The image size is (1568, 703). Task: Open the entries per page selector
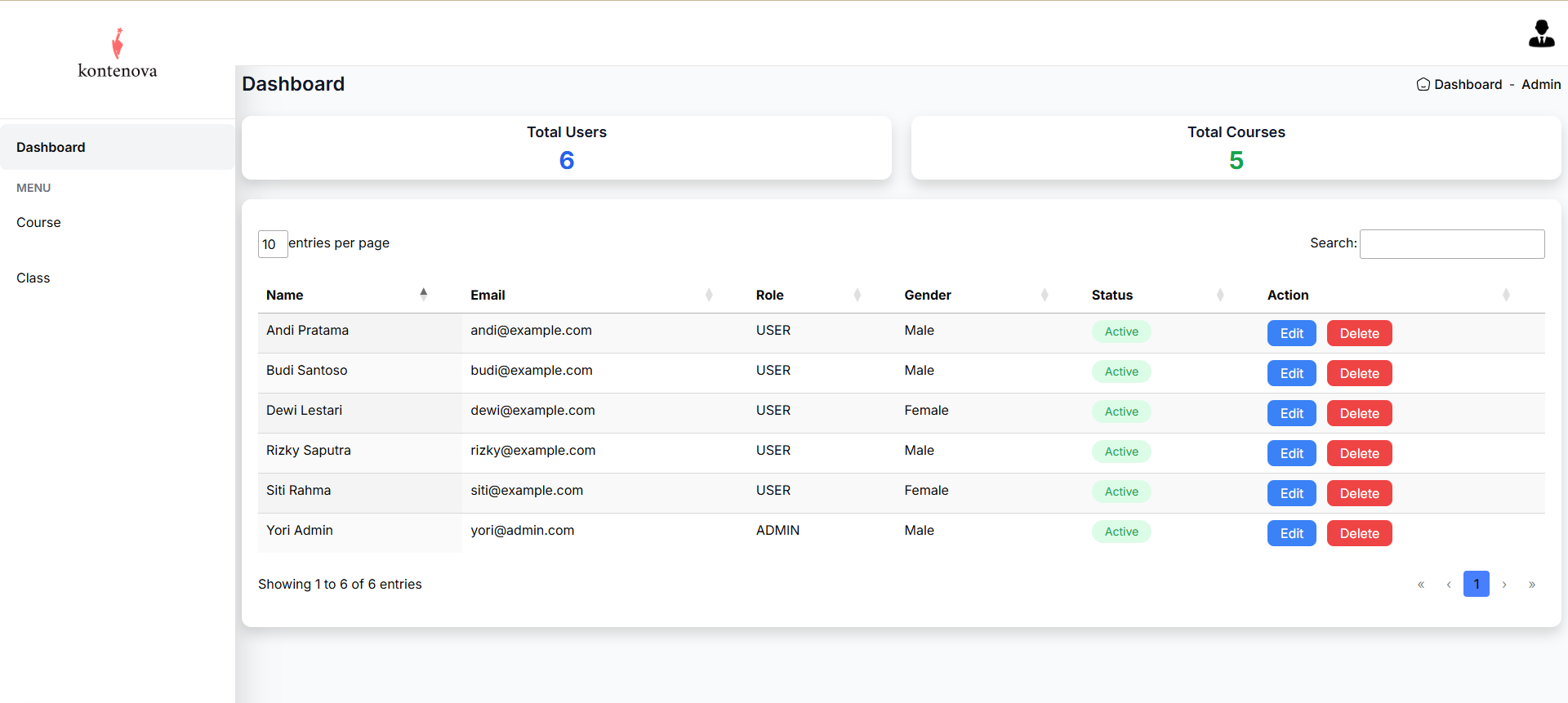tap(273, 244)
